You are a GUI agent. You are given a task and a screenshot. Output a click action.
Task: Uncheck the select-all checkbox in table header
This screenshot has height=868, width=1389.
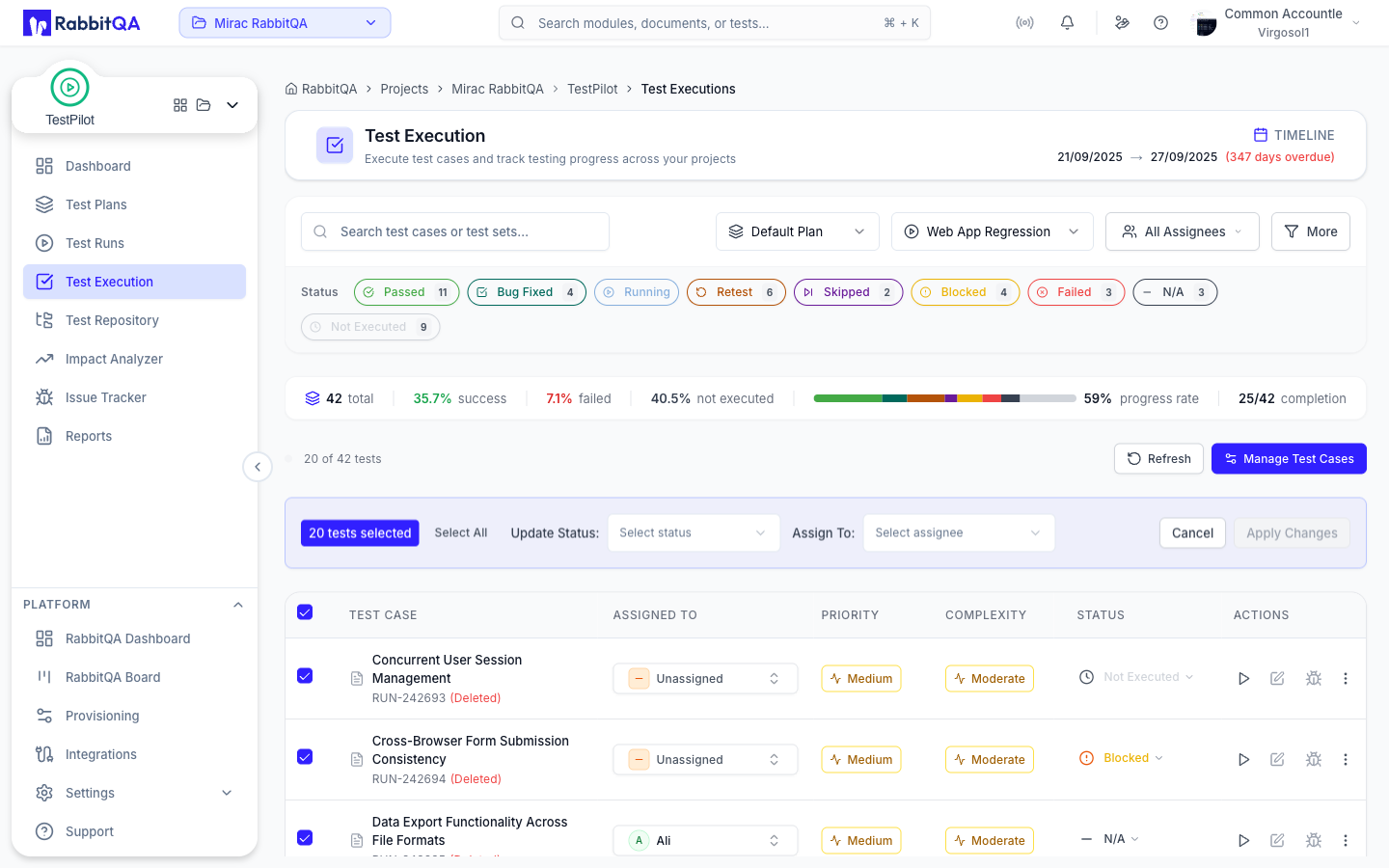305,612
